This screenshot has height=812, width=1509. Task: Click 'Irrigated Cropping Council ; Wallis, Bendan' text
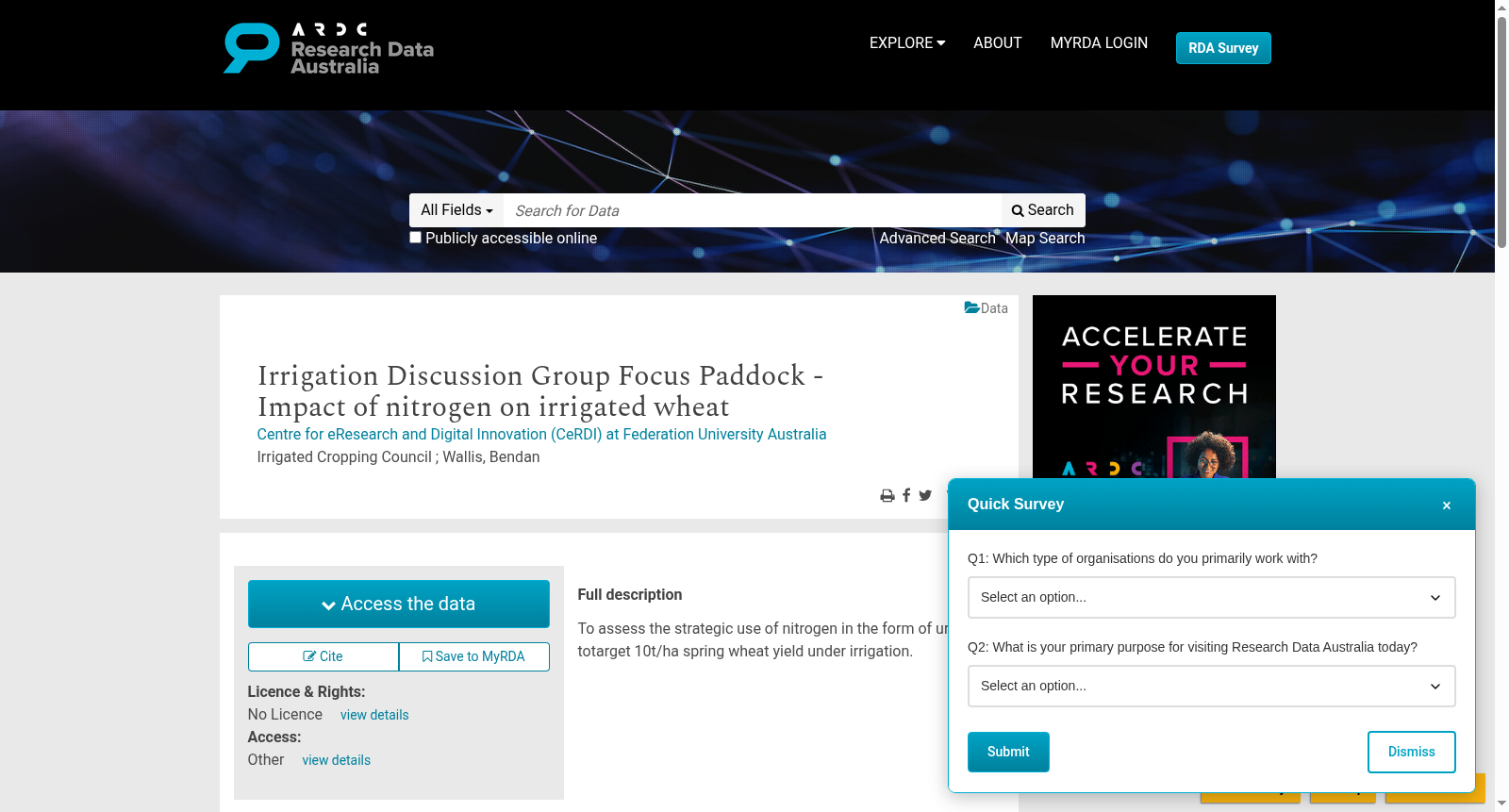pyautogui.click(x=398, y=457)
